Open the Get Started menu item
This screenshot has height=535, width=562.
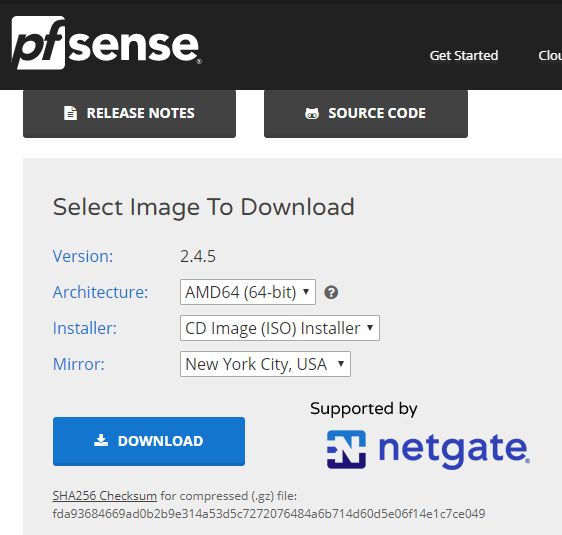click(464, 56)
